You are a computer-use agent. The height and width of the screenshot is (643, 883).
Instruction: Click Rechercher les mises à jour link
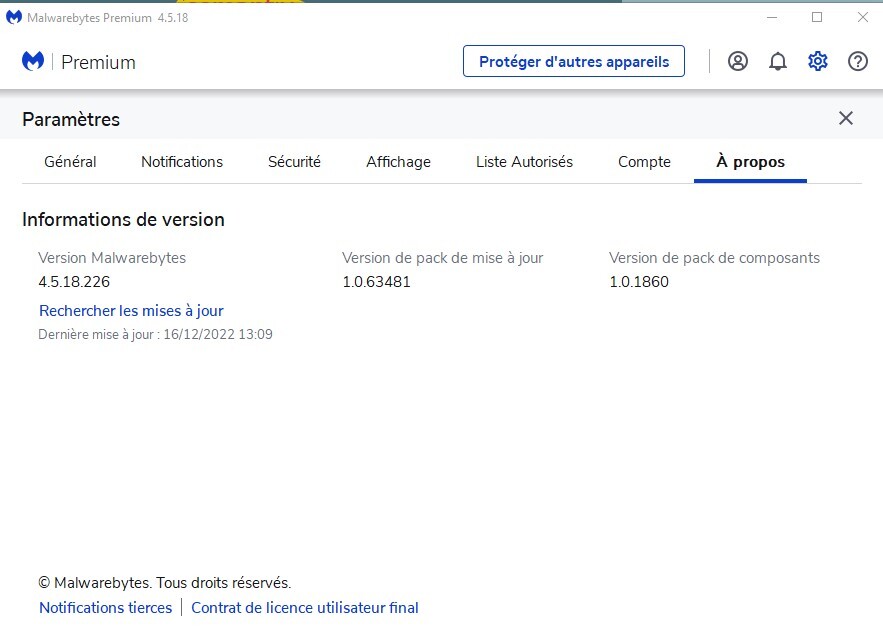click(131, 310)
